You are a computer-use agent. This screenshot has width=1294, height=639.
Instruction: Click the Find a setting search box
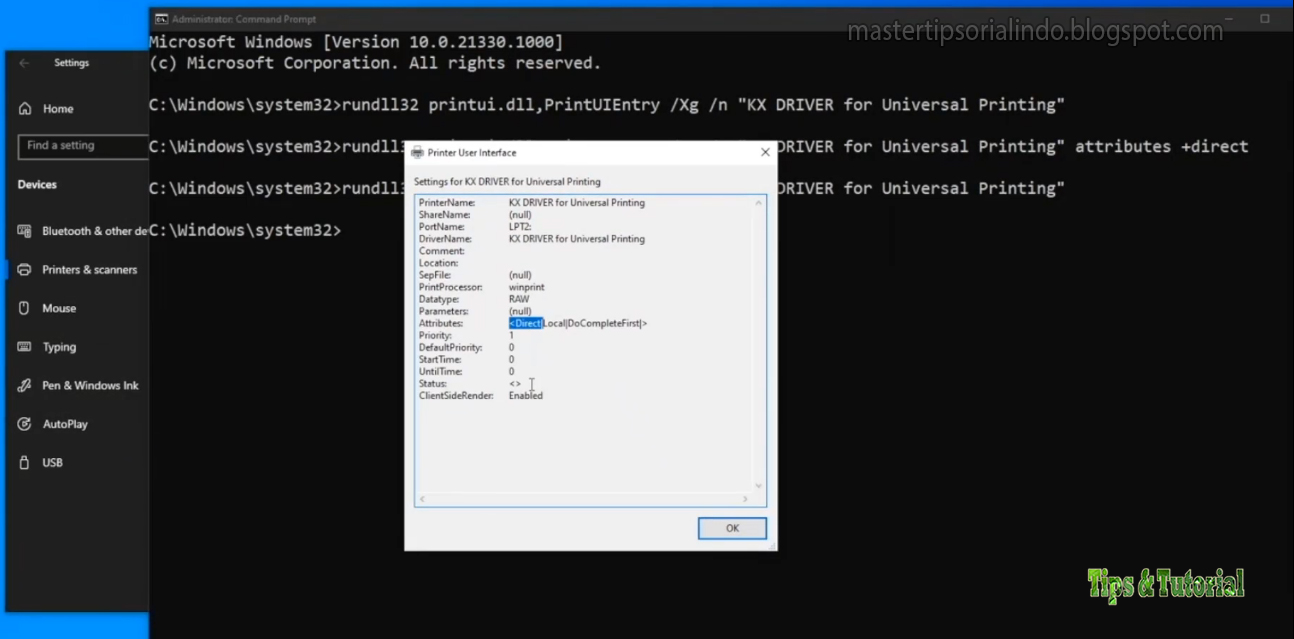tap(82, 147)
